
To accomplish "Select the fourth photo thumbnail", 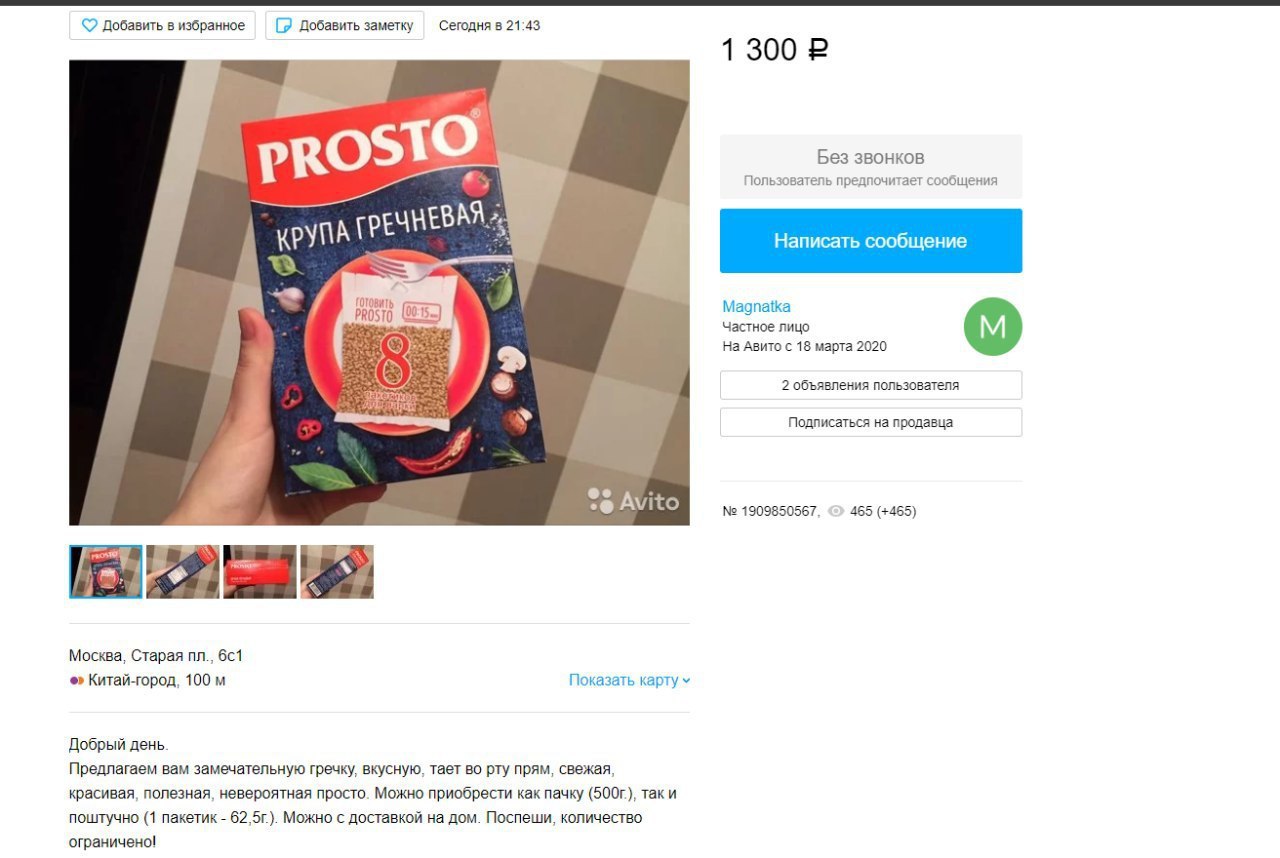I will click(337, 572).
